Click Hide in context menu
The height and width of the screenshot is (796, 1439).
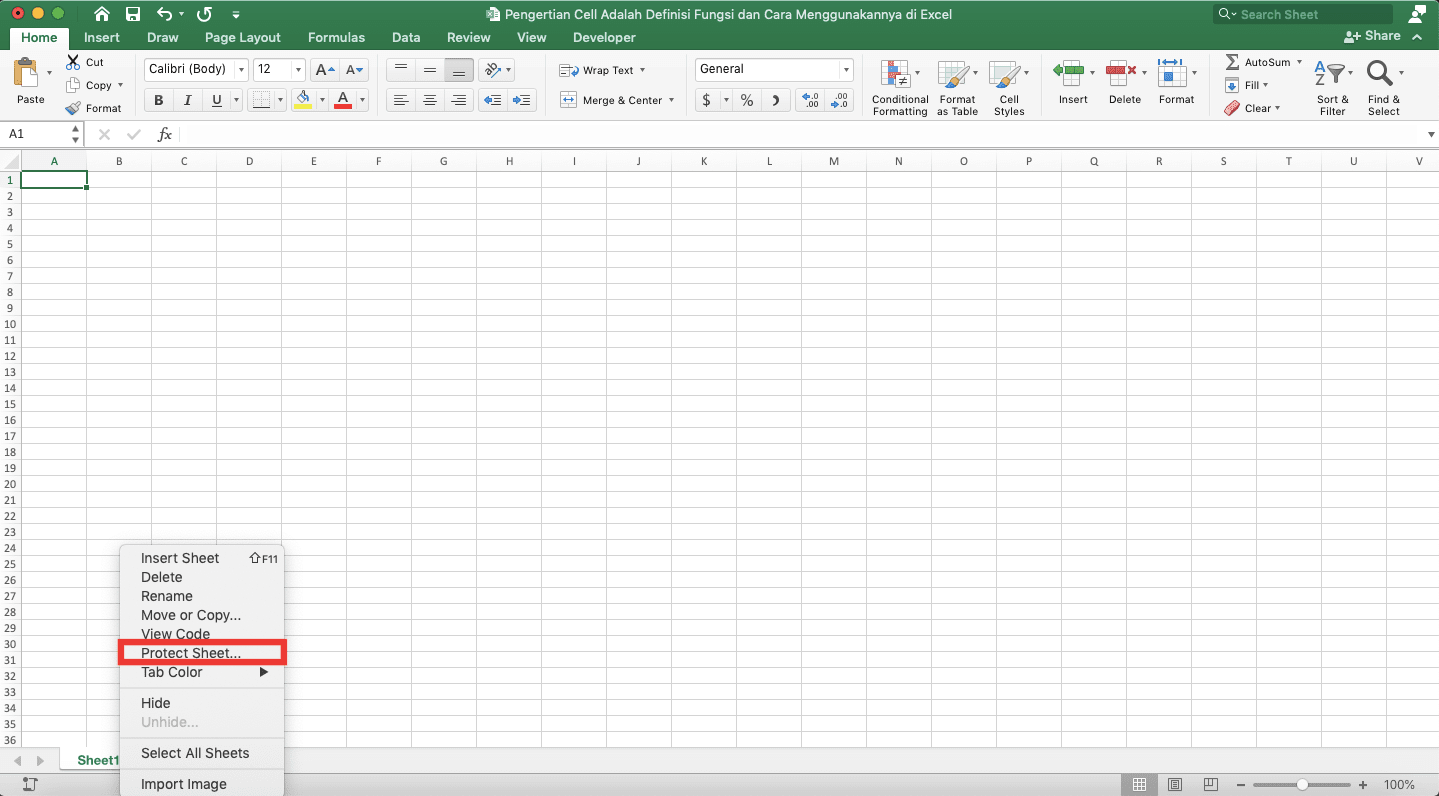[x=156, y=703]
